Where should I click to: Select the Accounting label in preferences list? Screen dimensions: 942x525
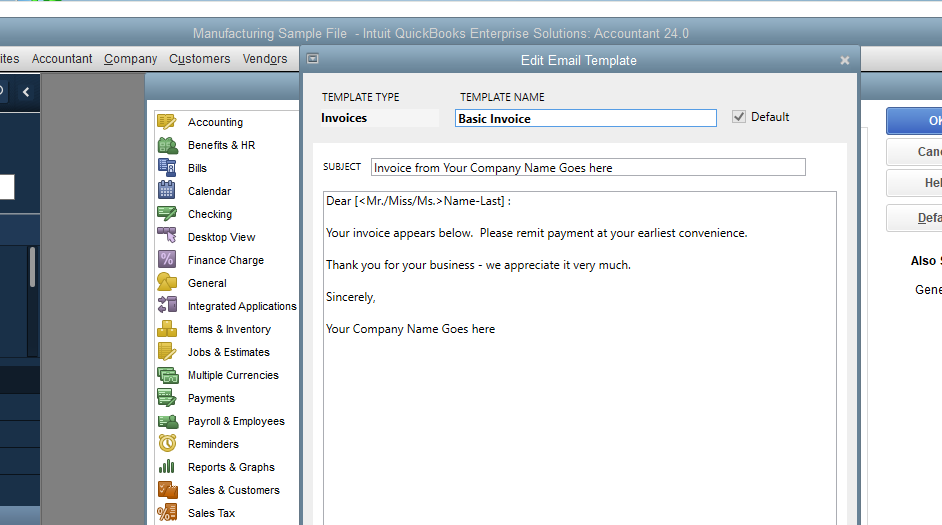point(216,122)
